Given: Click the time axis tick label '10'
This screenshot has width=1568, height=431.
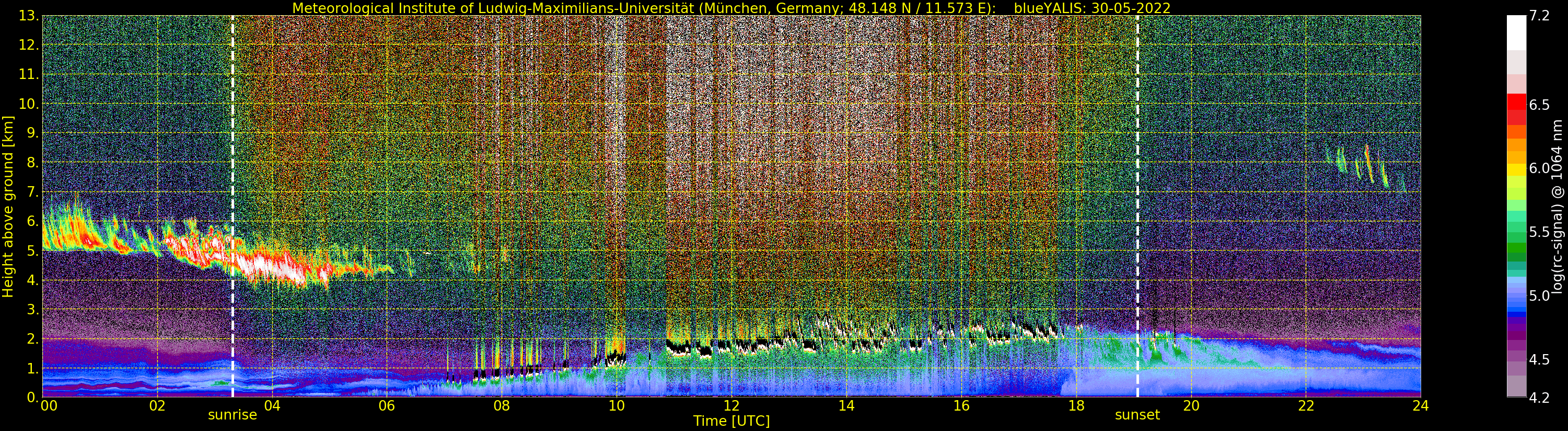Looking at the screenshot, I should pyautogui.click(x=617, y=406).
